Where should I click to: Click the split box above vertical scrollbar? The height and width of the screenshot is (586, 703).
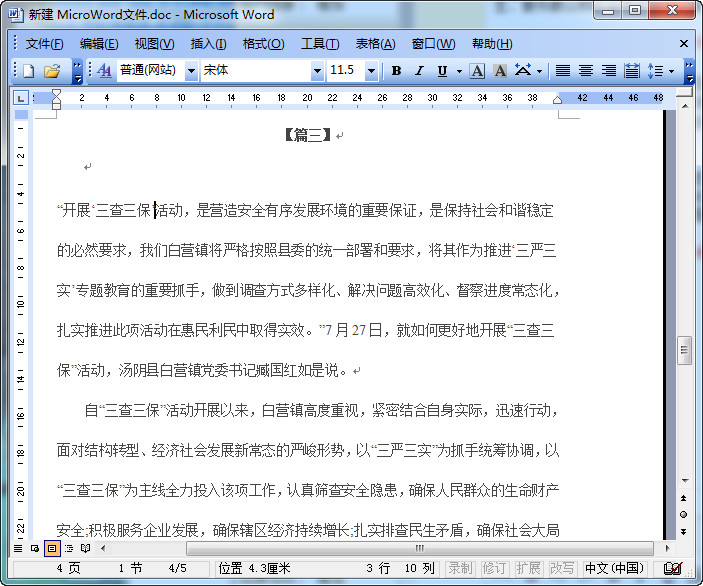685,92
